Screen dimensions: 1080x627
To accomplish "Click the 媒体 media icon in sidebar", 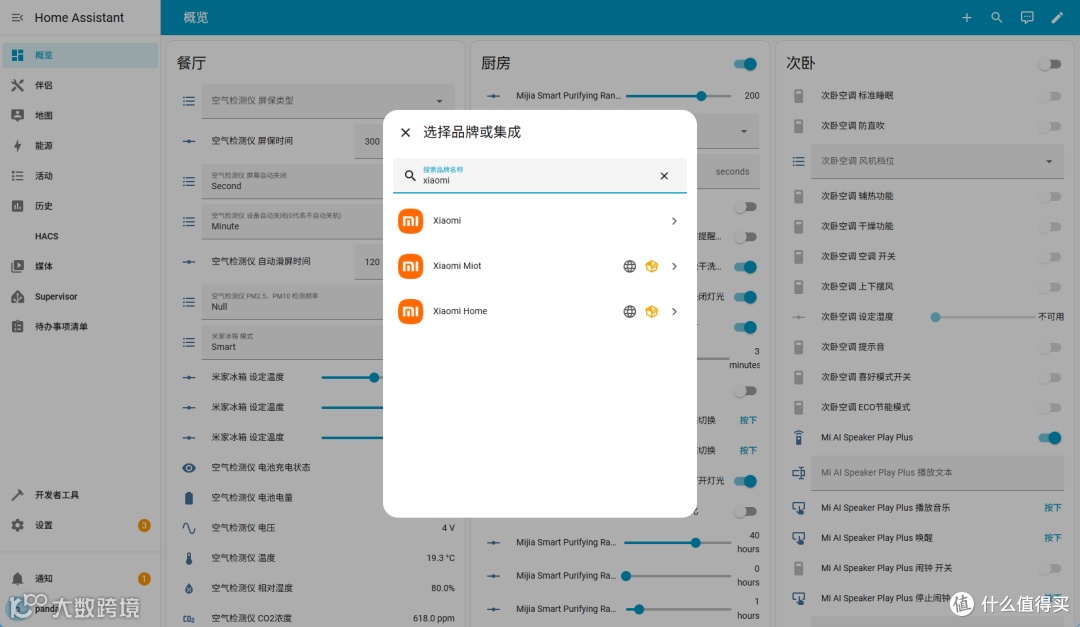I will pyautogui.click(x=17, y=266).
